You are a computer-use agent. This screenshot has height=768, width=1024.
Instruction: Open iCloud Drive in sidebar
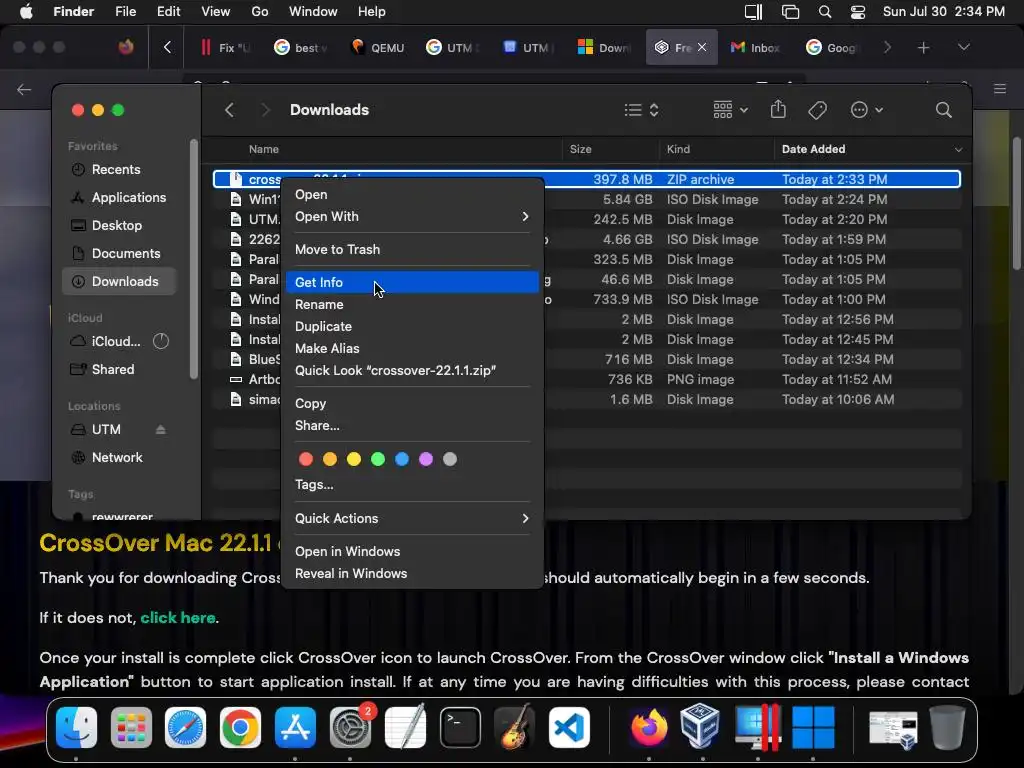pos(119,342)
